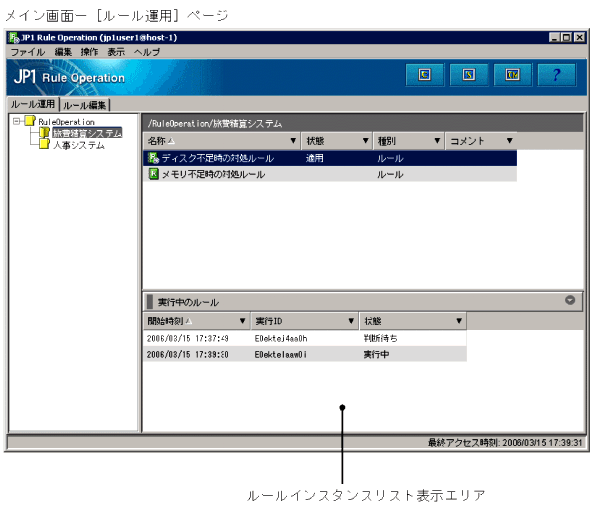This screenshot has width=592, height=511.
Task: Select the メモリ不足時の対処ルール row
Action: [330, 174]
